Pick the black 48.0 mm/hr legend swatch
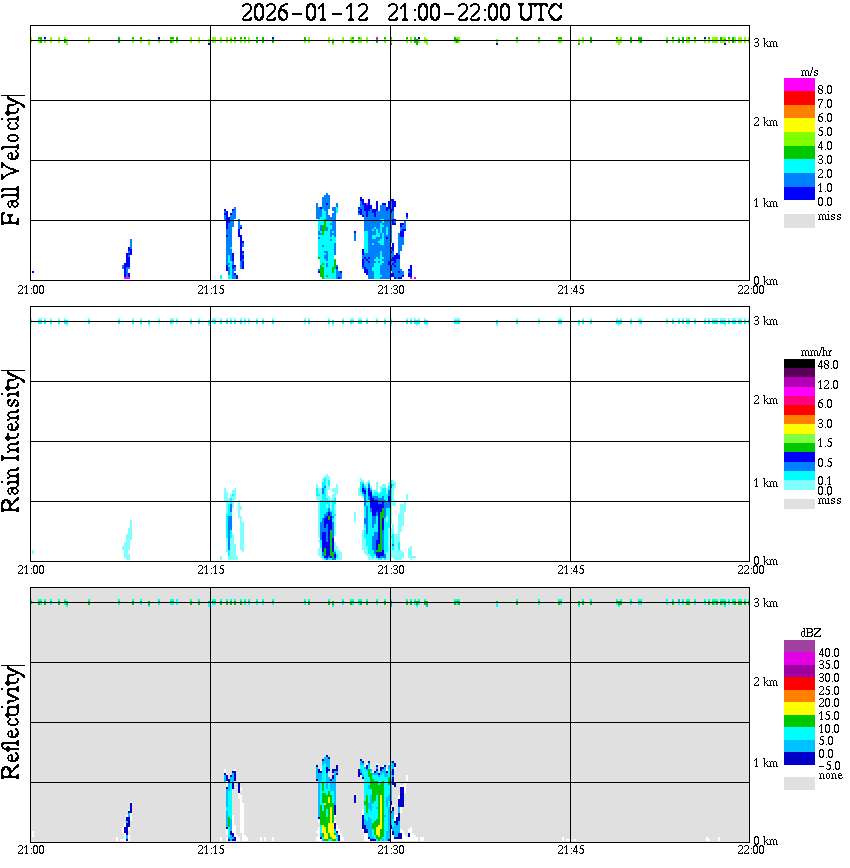 coord(799,364)
